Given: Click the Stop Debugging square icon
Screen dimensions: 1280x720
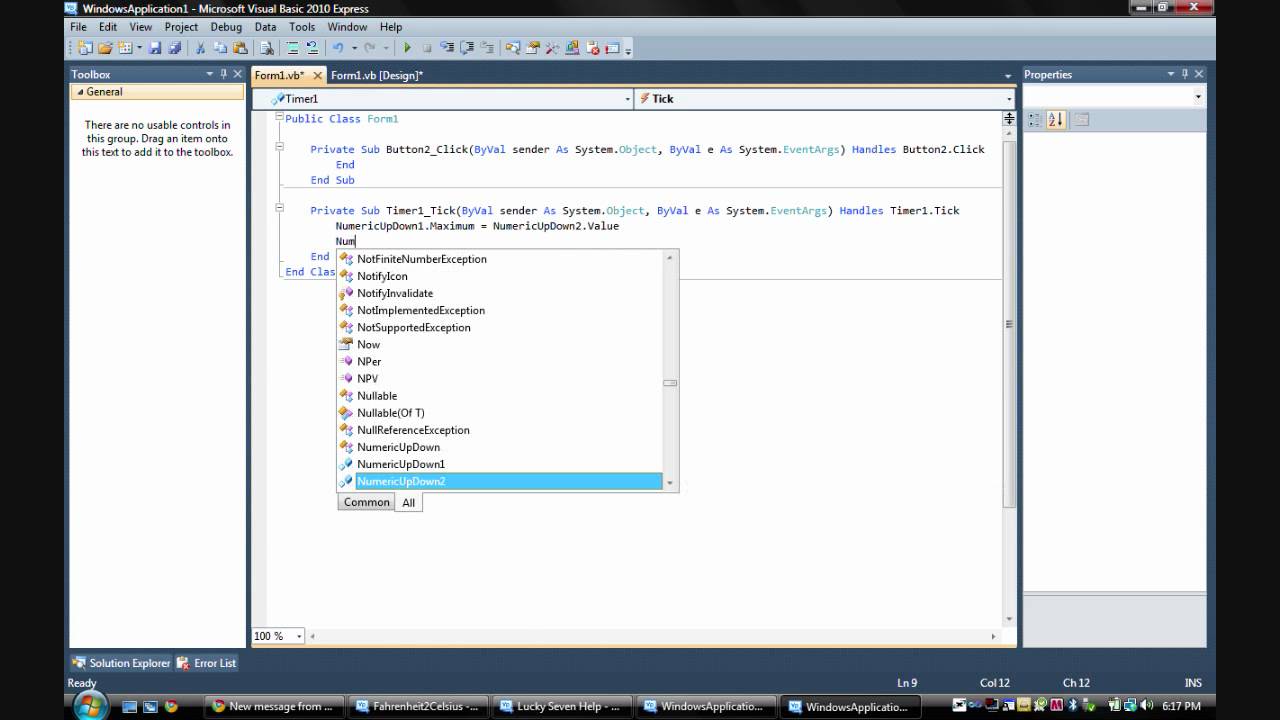Looking at the screenshot, I should [427, 48].
